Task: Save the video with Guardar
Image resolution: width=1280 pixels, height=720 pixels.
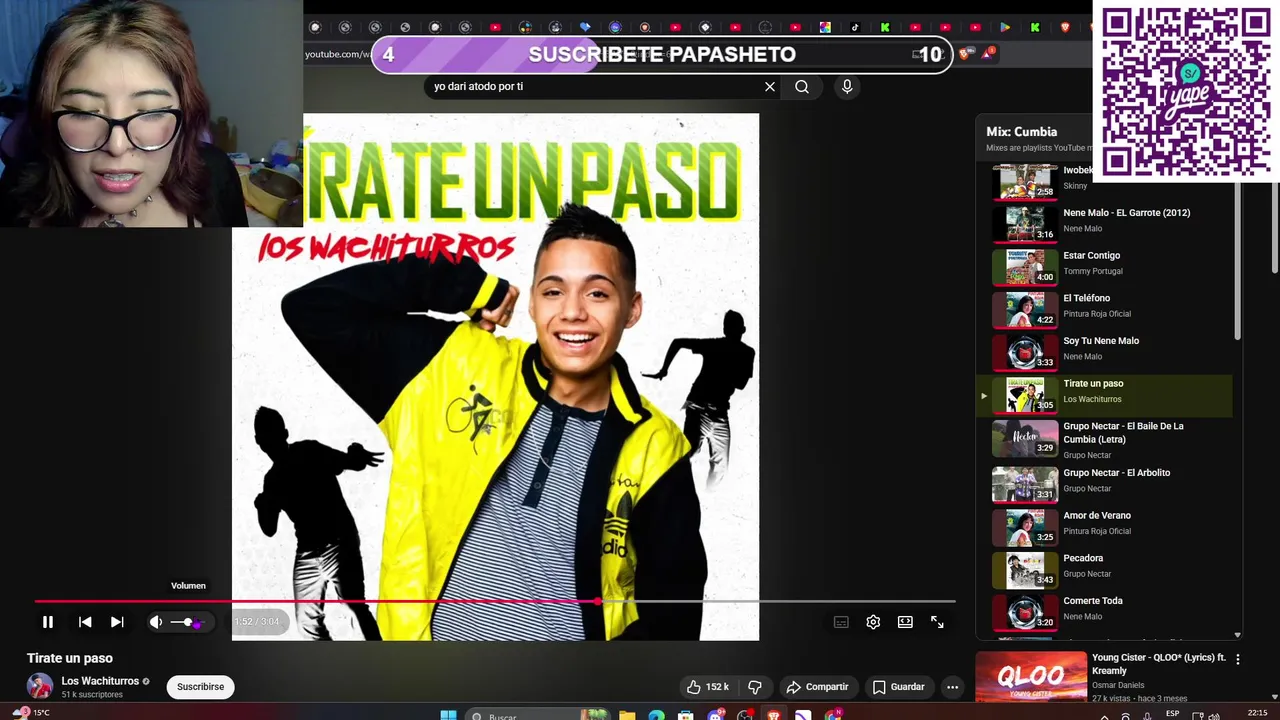Action: pyautogui.click(x=898, y=687)
